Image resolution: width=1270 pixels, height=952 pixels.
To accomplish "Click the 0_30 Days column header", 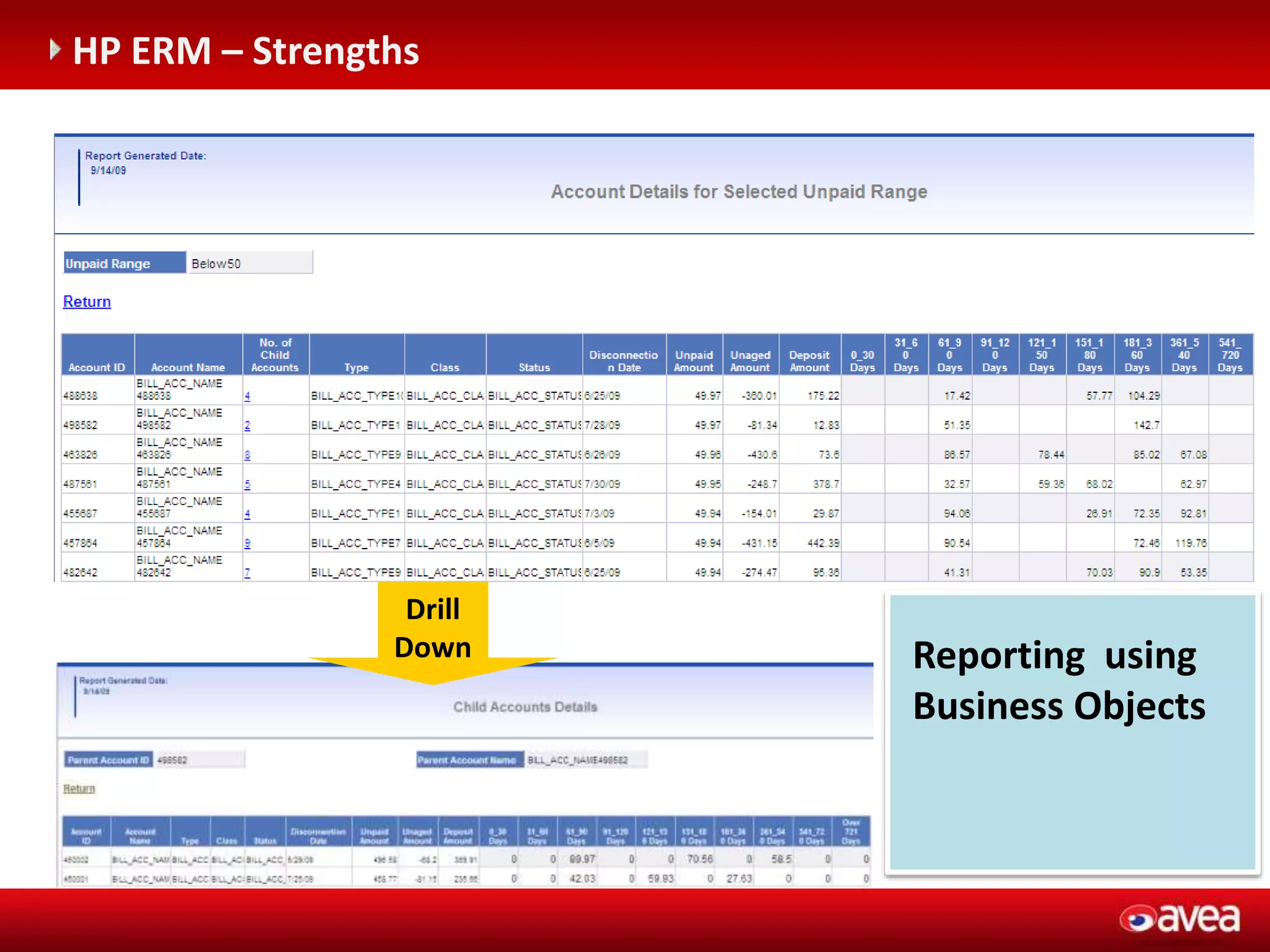I will coord(863,355).
